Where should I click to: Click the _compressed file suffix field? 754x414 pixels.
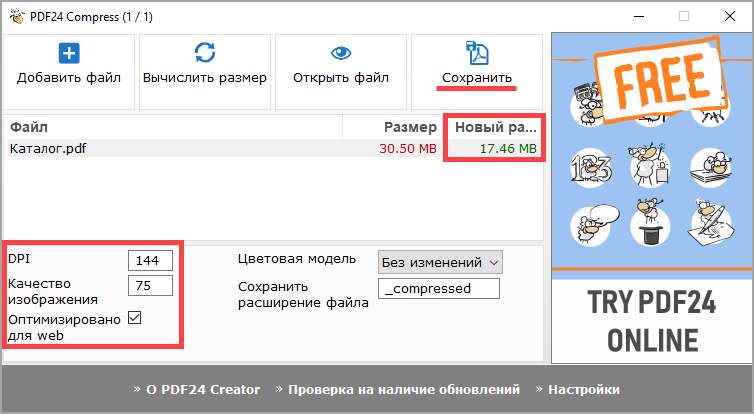tap(439, 289)
